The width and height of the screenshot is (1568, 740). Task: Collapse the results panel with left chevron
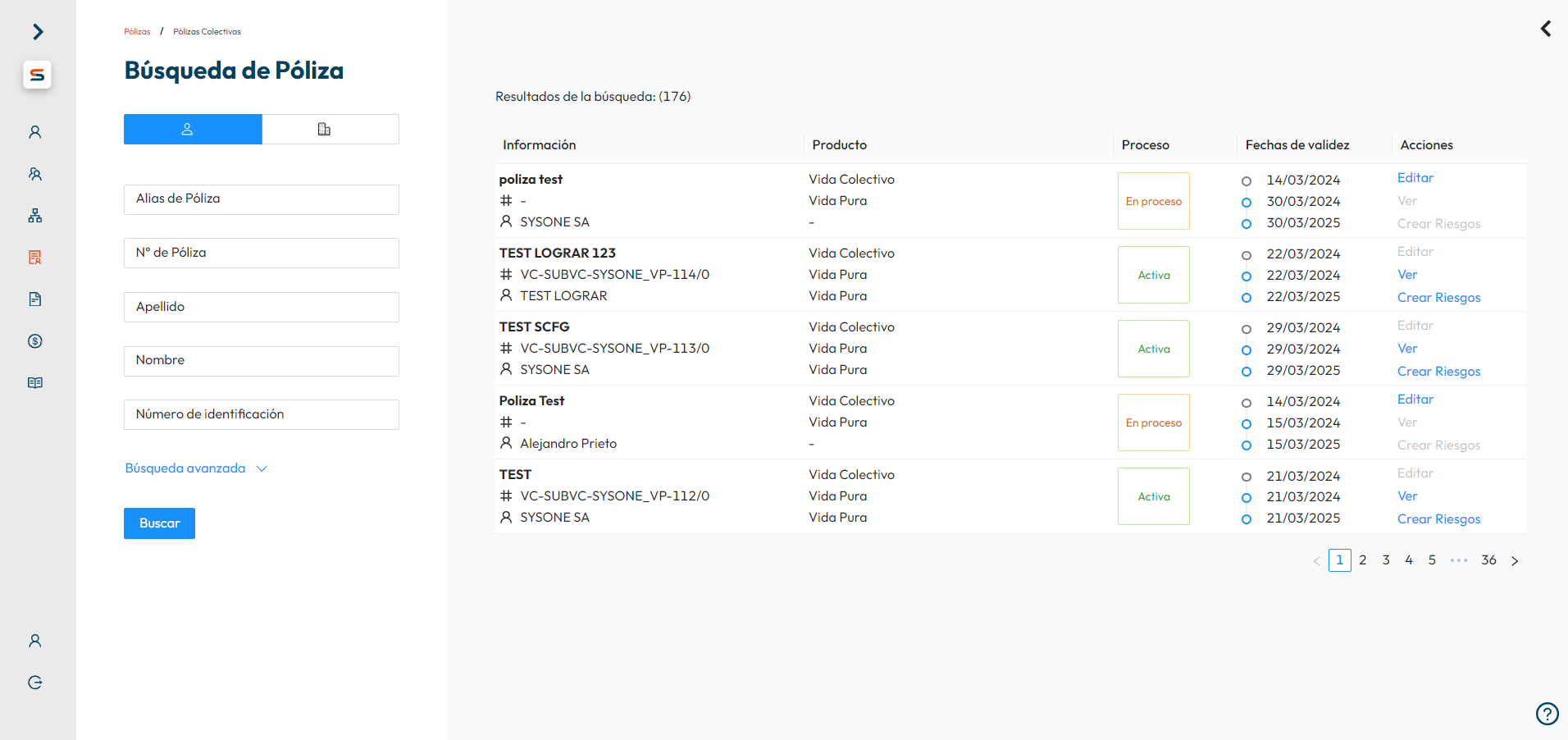point(1546,29)
